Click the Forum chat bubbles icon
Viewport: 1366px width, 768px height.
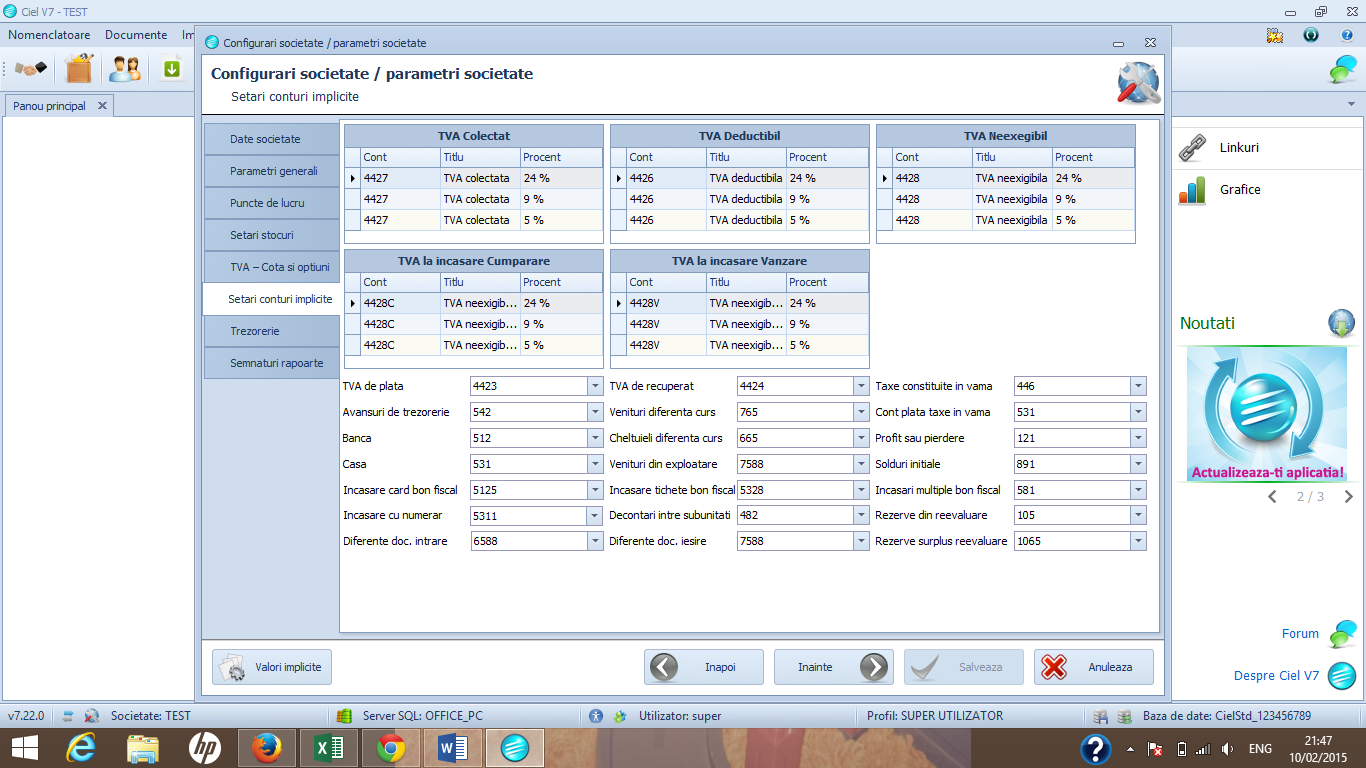[x=1342, y=633]
